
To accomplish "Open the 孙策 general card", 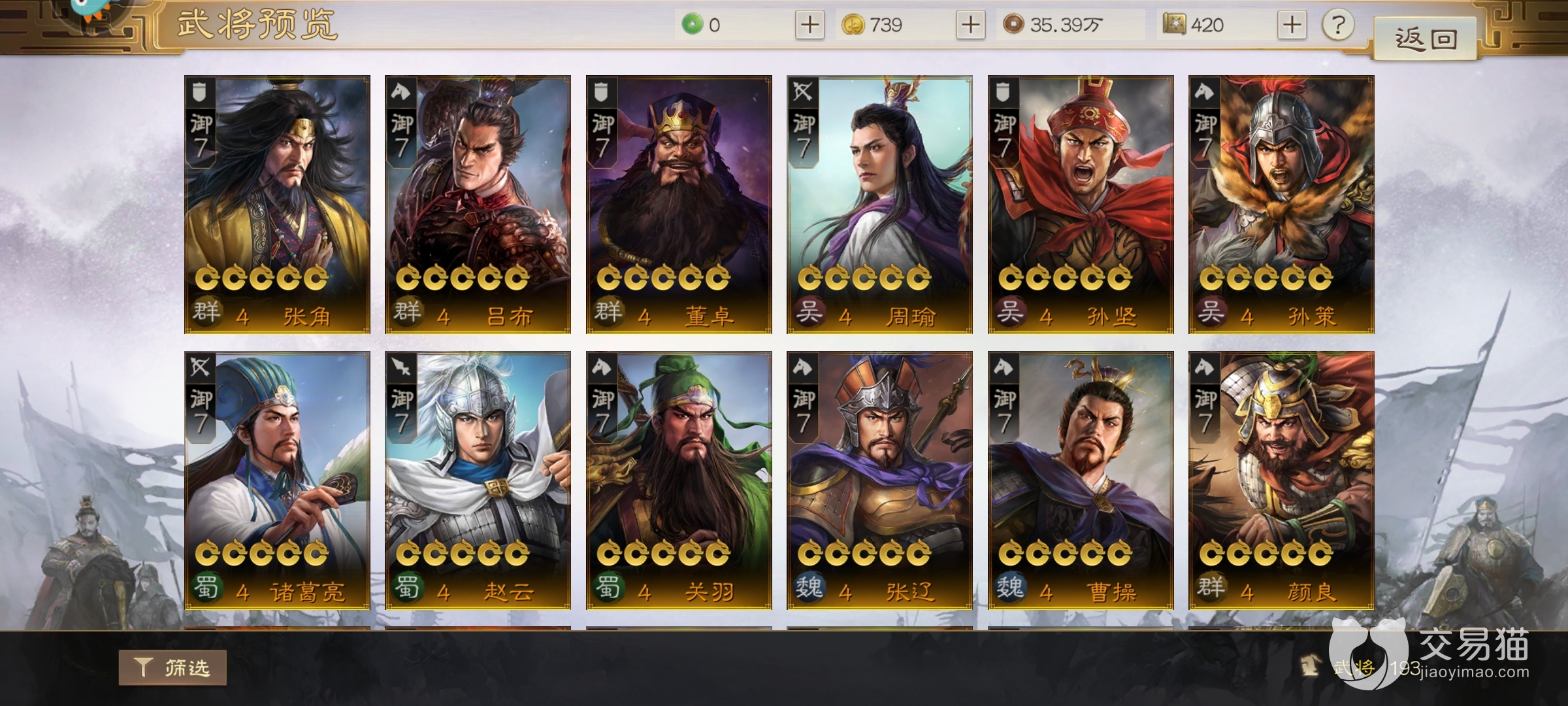I will pos(1281,205).
